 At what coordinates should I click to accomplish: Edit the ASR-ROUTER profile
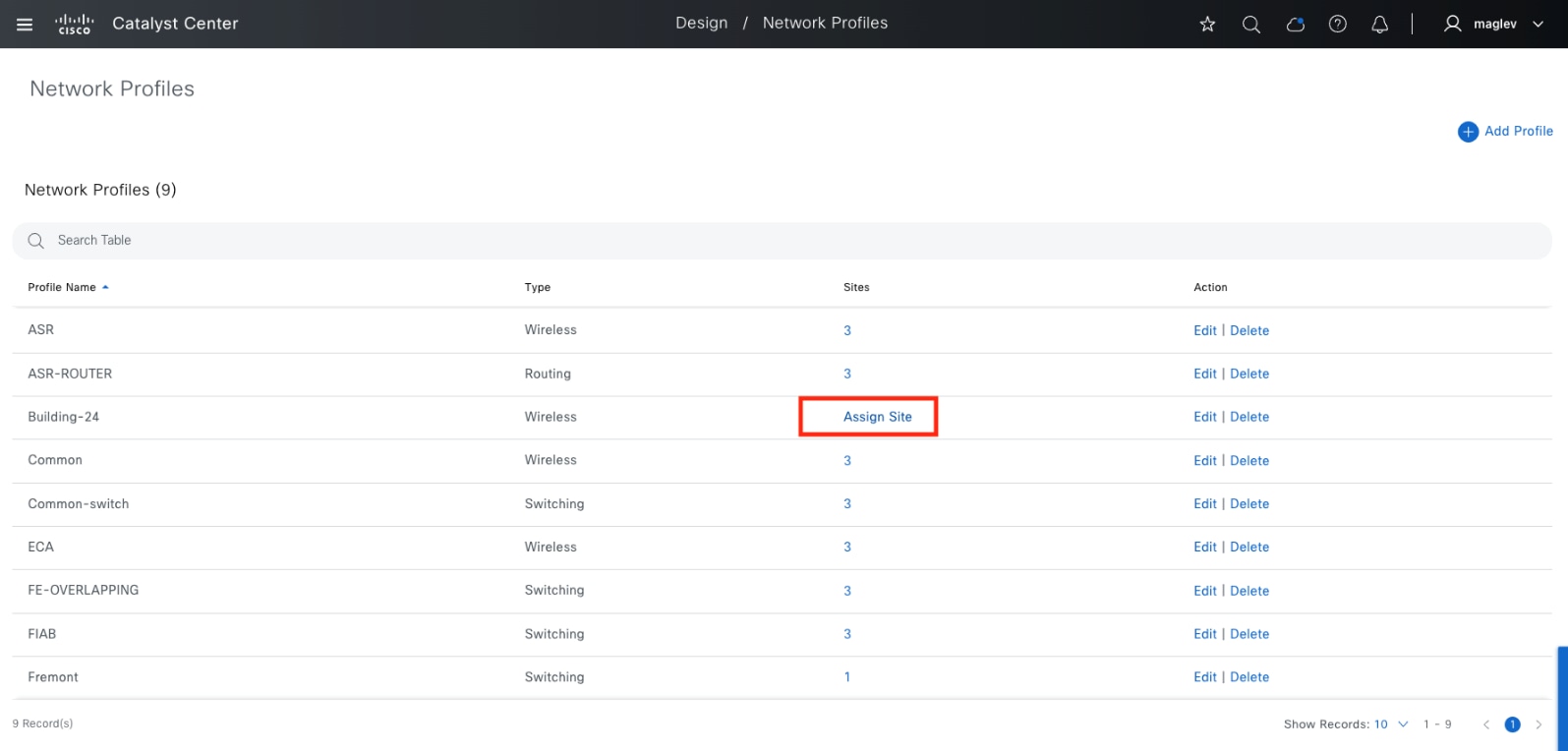[1204, 374]
